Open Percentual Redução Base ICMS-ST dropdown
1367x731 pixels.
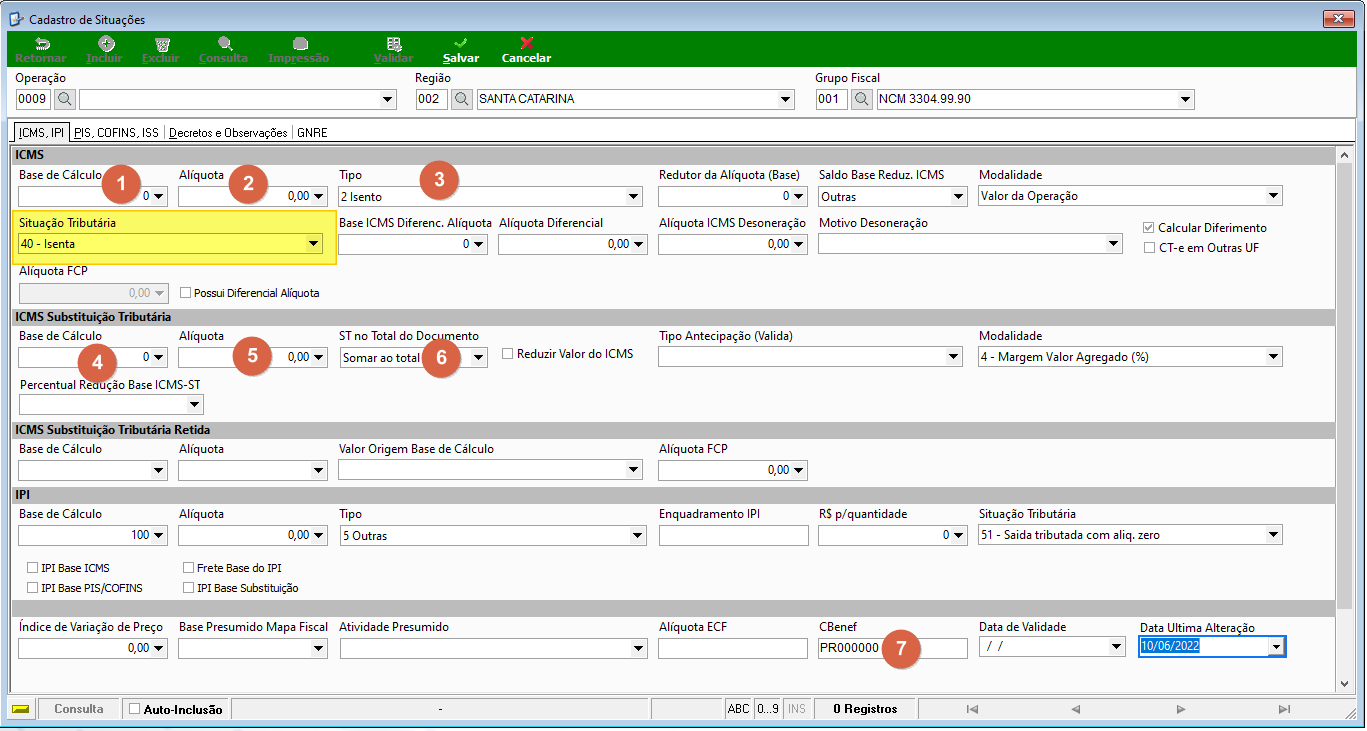(195, 404)
